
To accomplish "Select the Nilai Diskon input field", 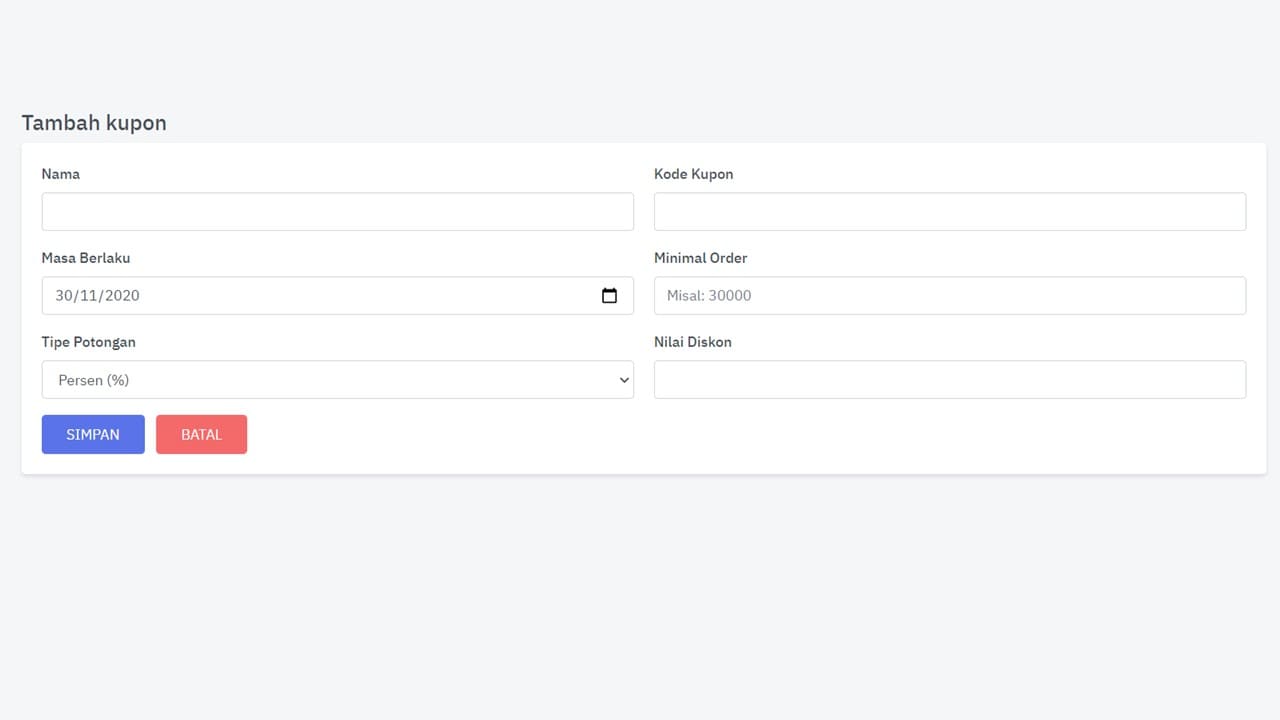I will (949, 380).
